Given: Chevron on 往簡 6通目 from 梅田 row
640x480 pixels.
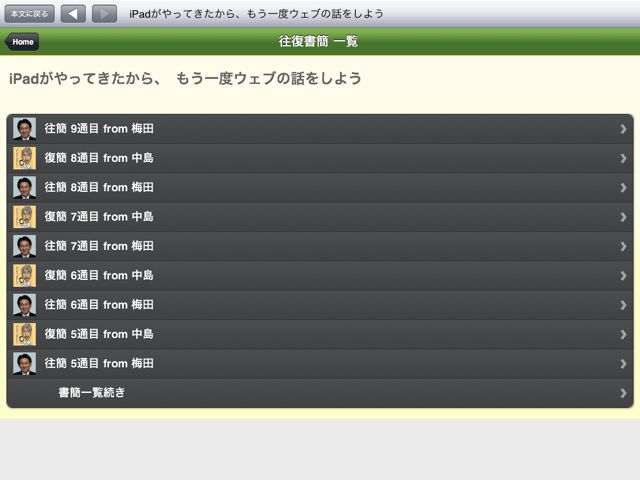Looking at the screenshot, I should click(x=623, y=306).
